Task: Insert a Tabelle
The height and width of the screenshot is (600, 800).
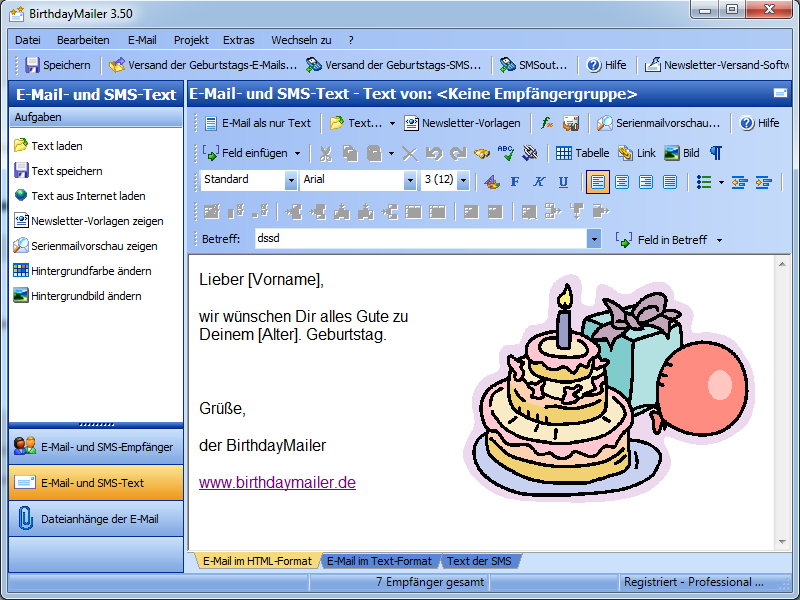Action: (x=582, y=153)
